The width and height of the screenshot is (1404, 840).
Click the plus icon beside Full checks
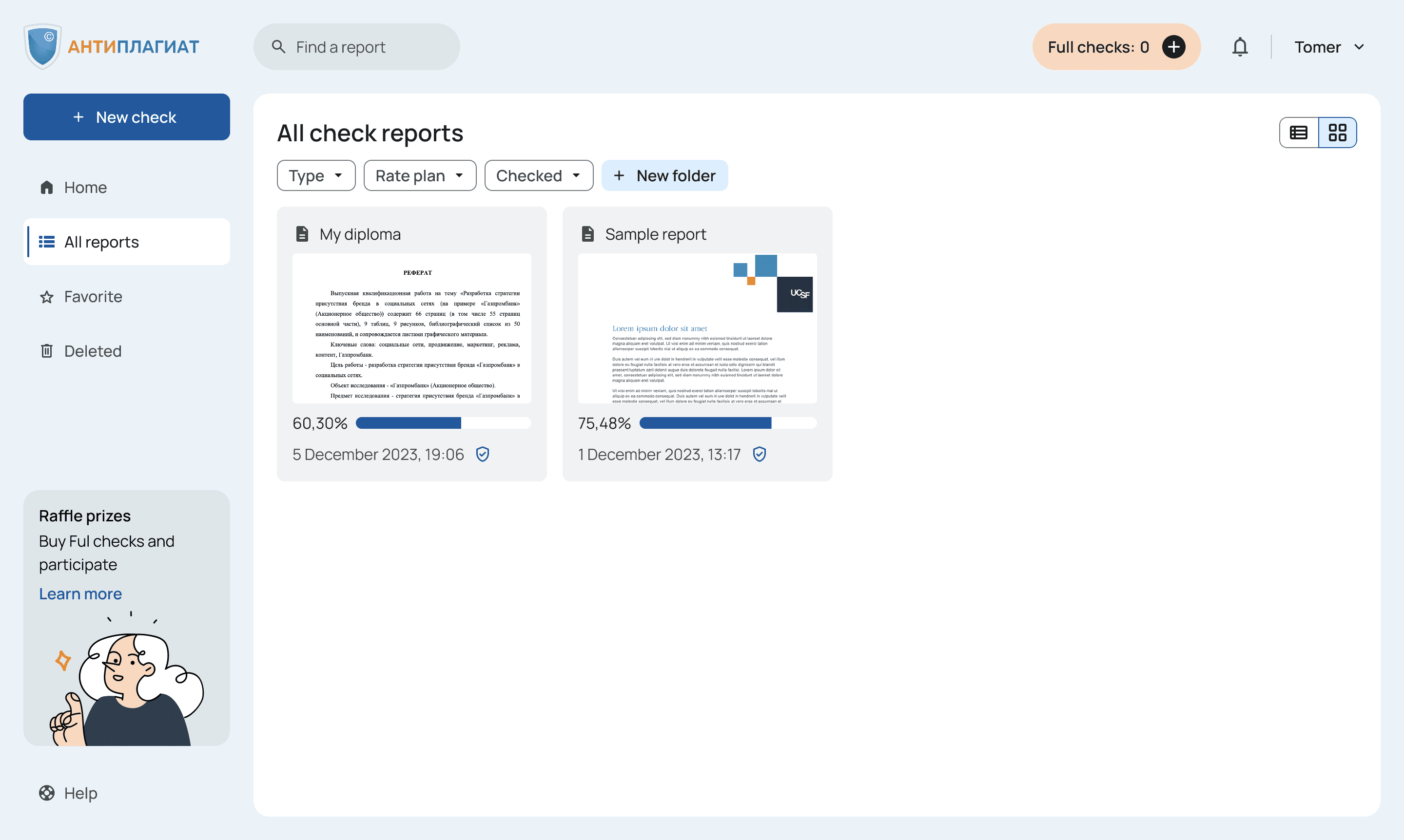coord(1173,47)
